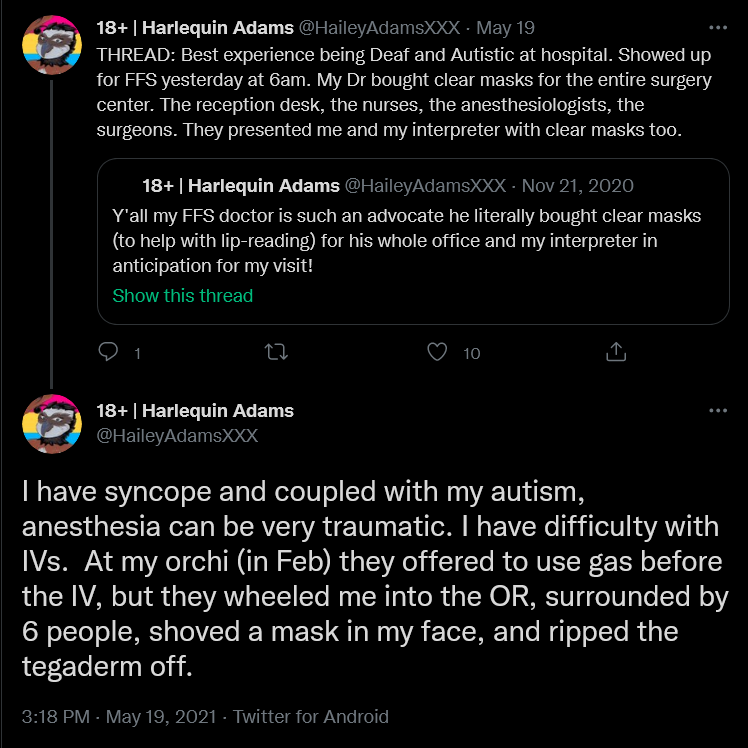Retweet the first tweet in thread

point(276,352)
